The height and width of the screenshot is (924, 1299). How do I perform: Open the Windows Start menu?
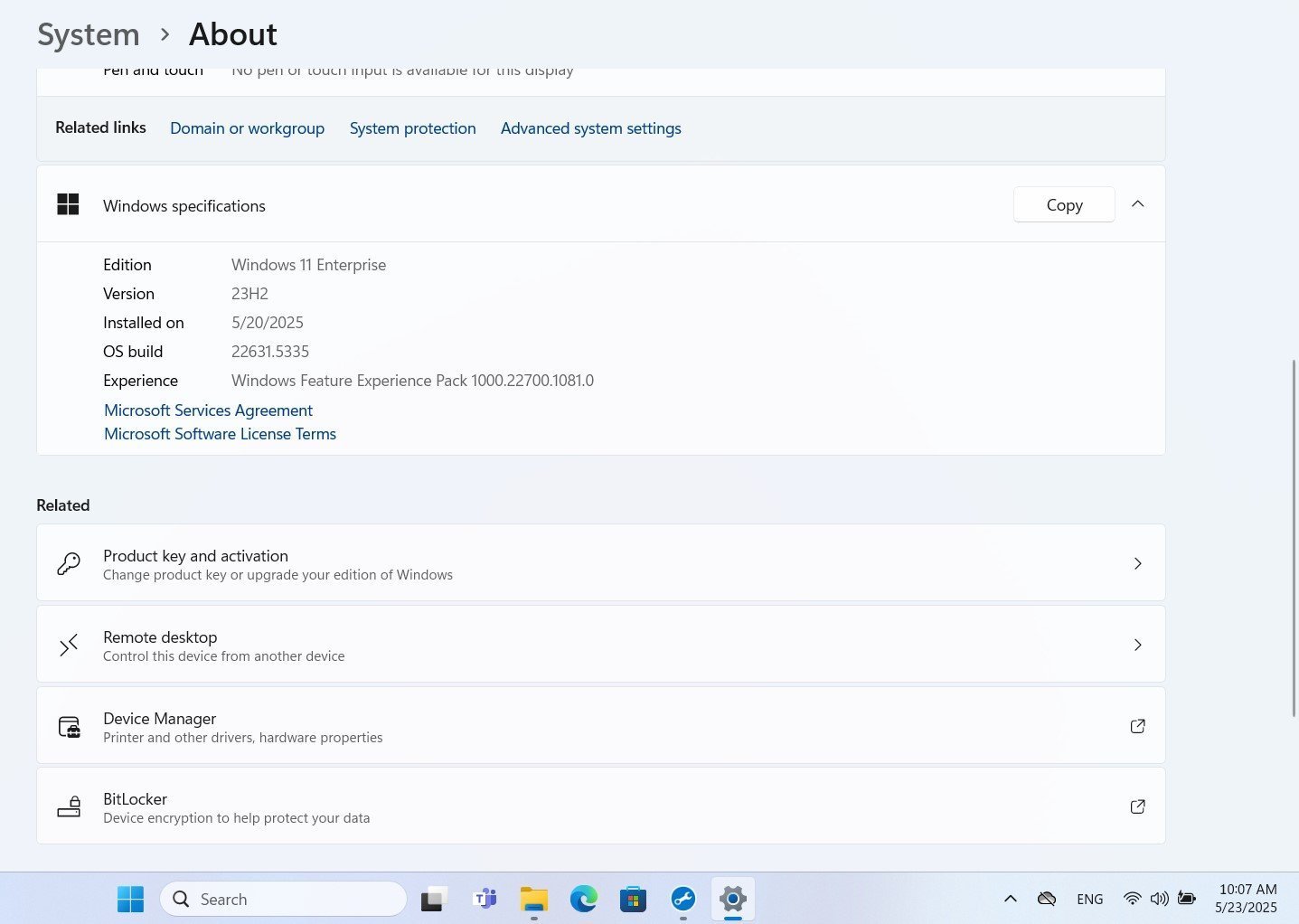[x=130, y=899]
